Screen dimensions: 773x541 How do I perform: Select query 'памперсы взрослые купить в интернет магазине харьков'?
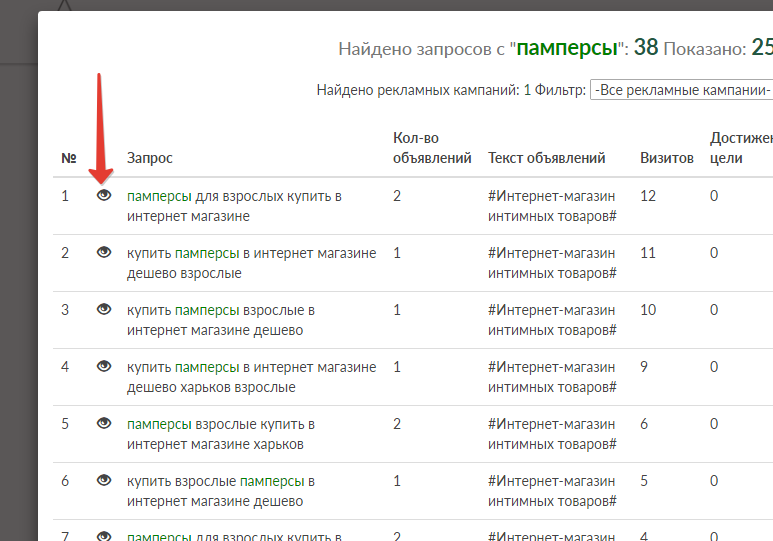(220, 434)
